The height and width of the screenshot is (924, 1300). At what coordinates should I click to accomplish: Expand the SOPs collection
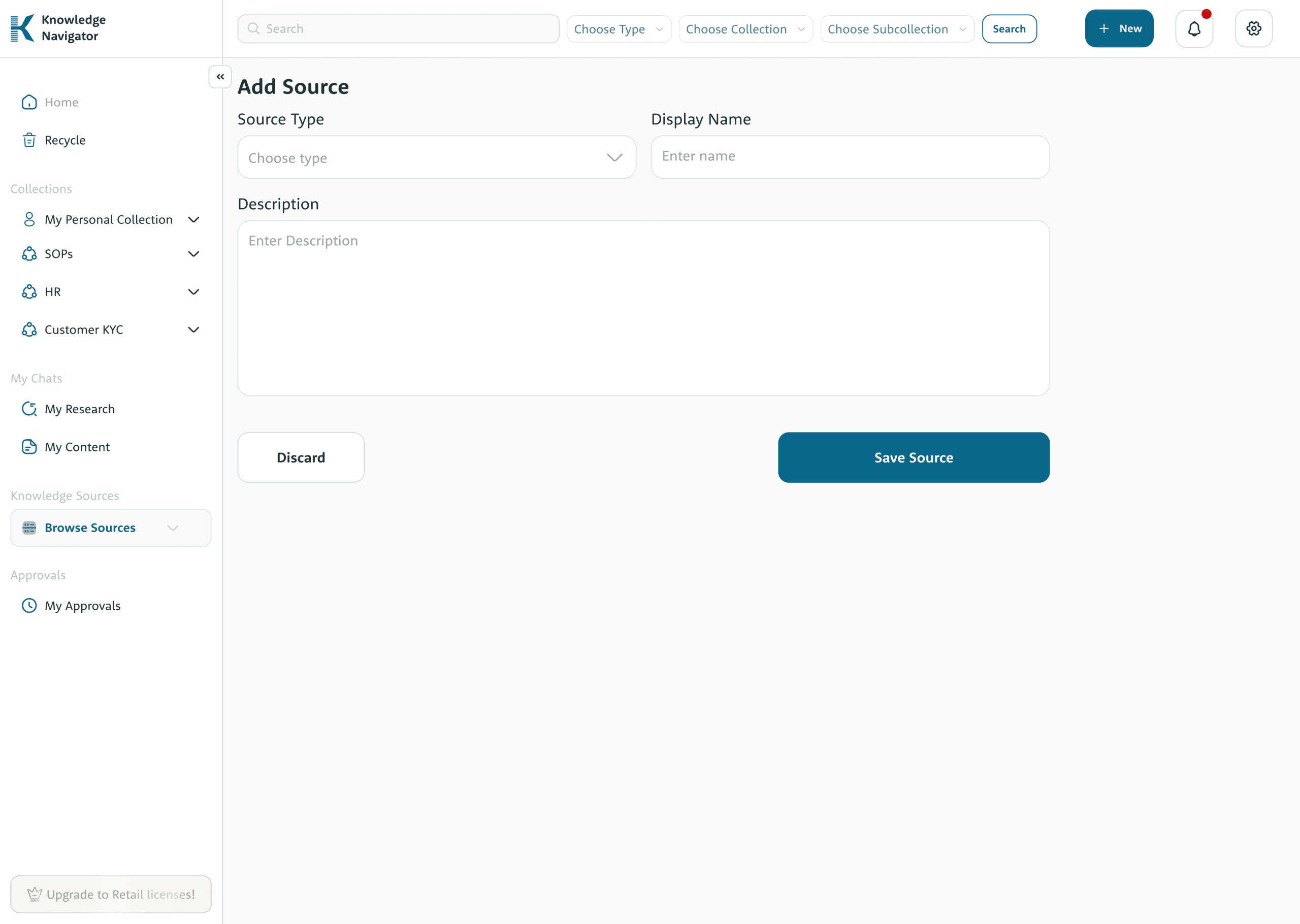pyautogui.click(x=193, y=254)
